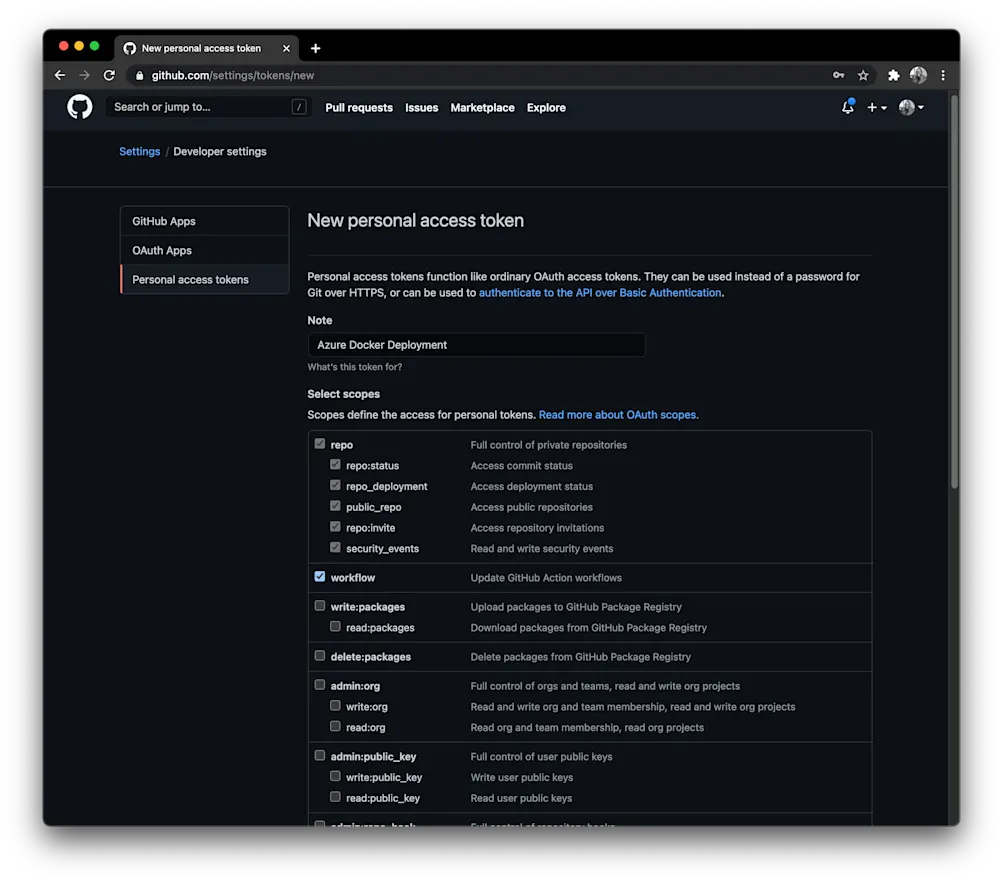Toggle the repo_deployment checkbox

[x=335, y=485]
